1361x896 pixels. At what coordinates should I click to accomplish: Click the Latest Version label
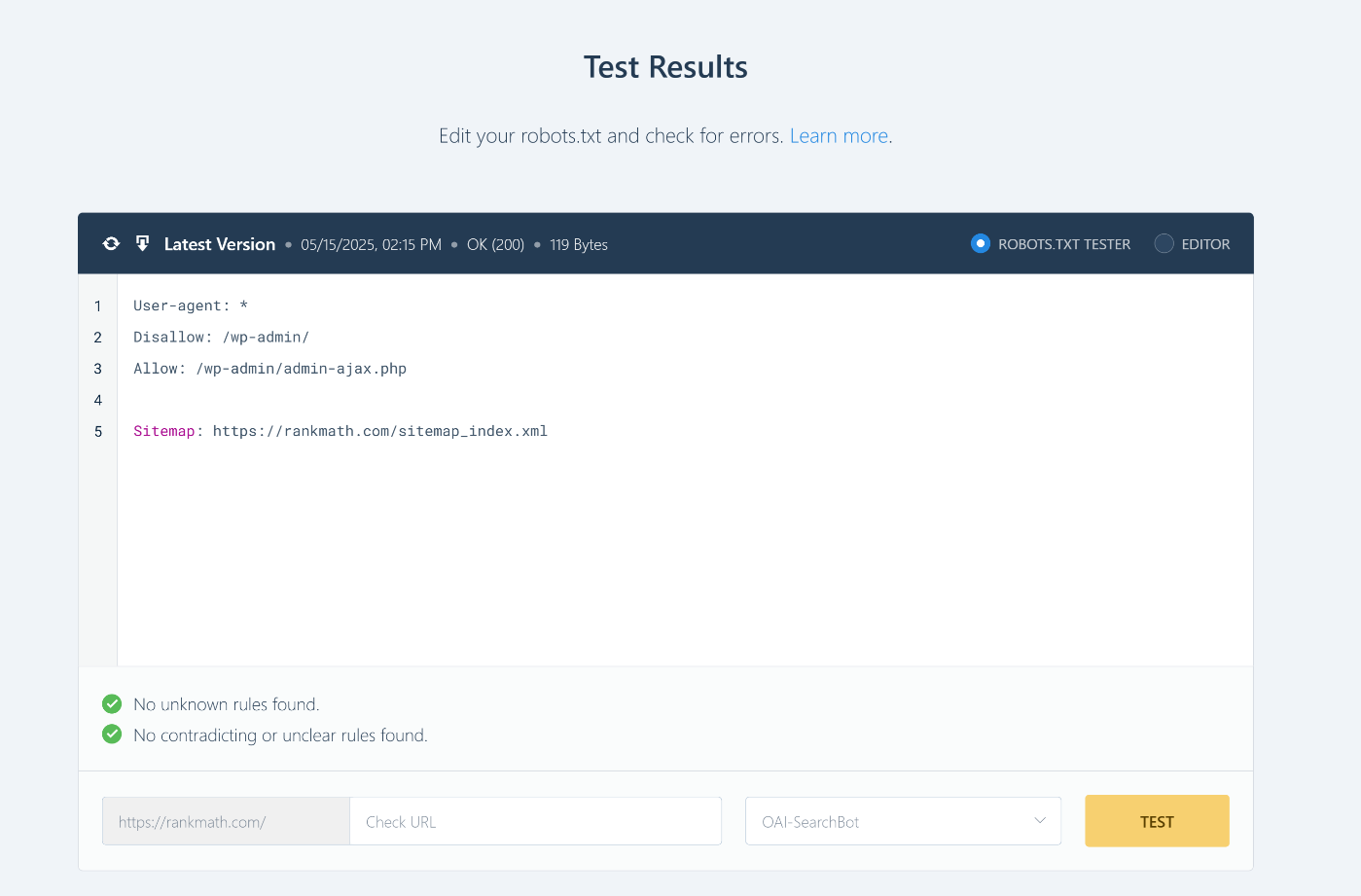click(219, 244)
